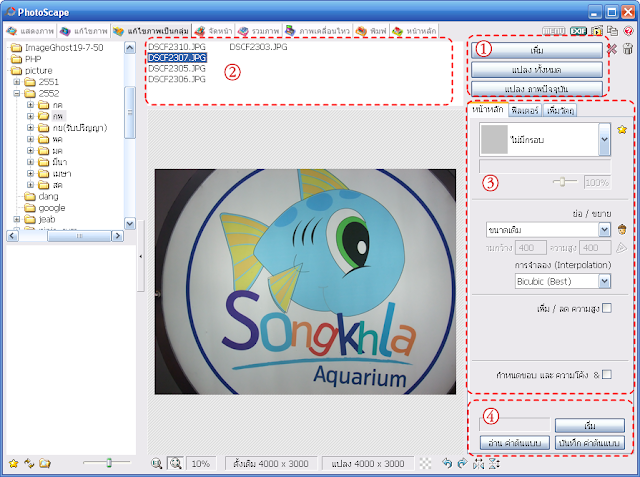
Task: Select DSCF2303.JPG in the file list
Action: 258,47
